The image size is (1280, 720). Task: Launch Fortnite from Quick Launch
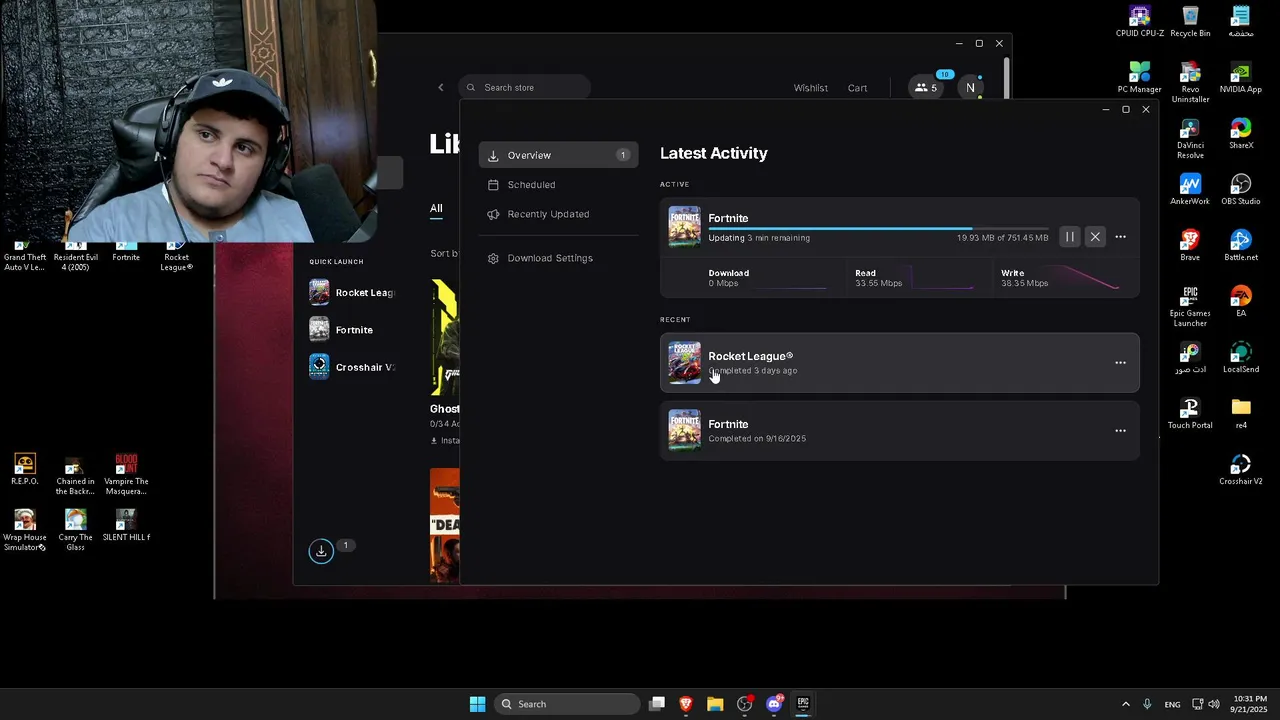pos(342,330)
